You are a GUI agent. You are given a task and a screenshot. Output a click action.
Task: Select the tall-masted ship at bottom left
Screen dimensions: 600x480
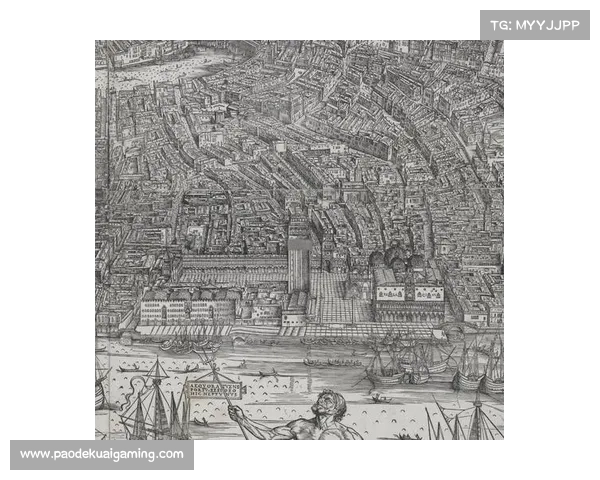150,400
